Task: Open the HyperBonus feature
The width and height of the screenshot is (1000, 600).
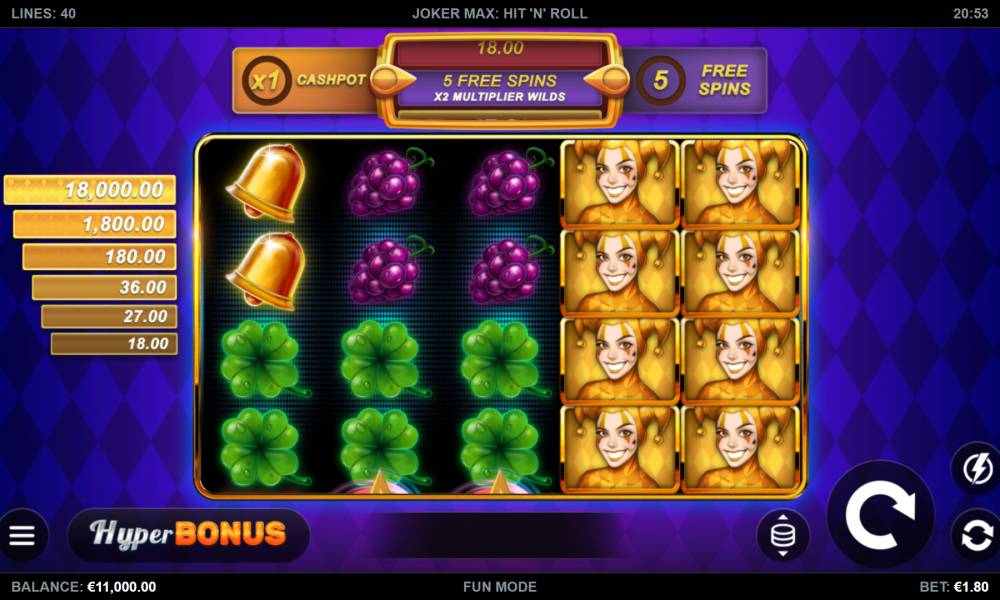Action: (188, 534)
